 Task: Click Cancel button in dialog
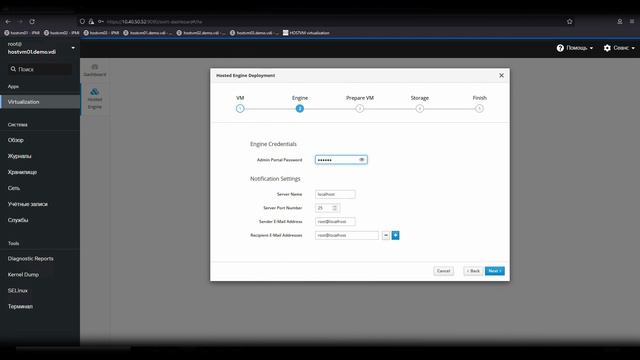pos(443,271)
